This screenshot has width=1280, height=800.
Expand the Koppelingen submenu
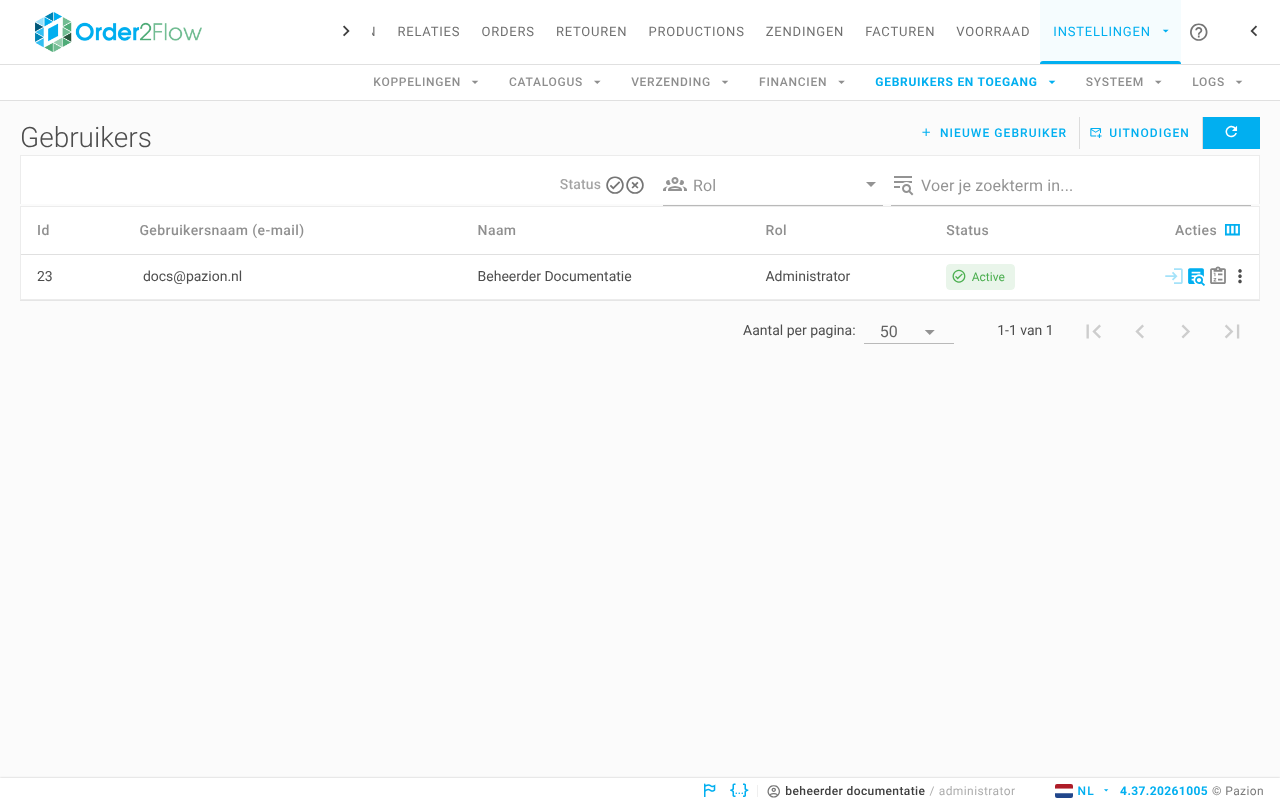pos(426,82)
